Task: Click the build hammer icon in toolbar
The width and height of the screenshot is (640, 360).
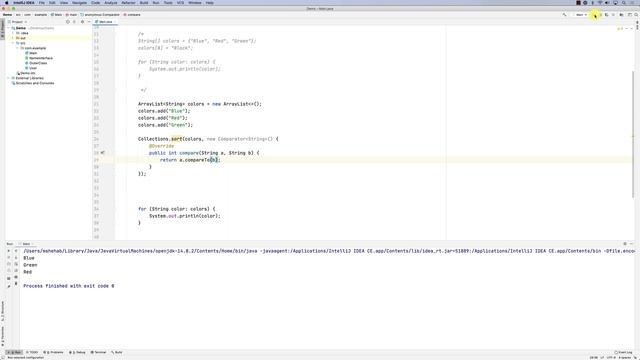Action: [x=564, y=15]
